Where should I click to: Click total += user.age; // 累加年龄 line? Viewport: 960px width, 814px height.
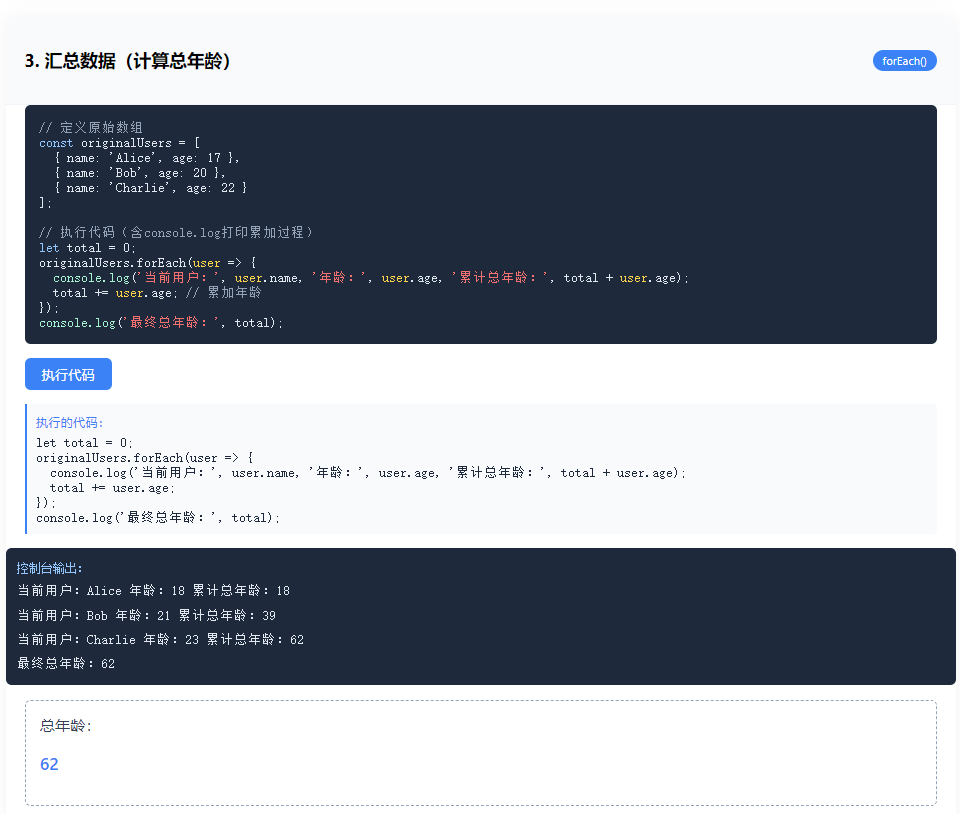(157, 293)
